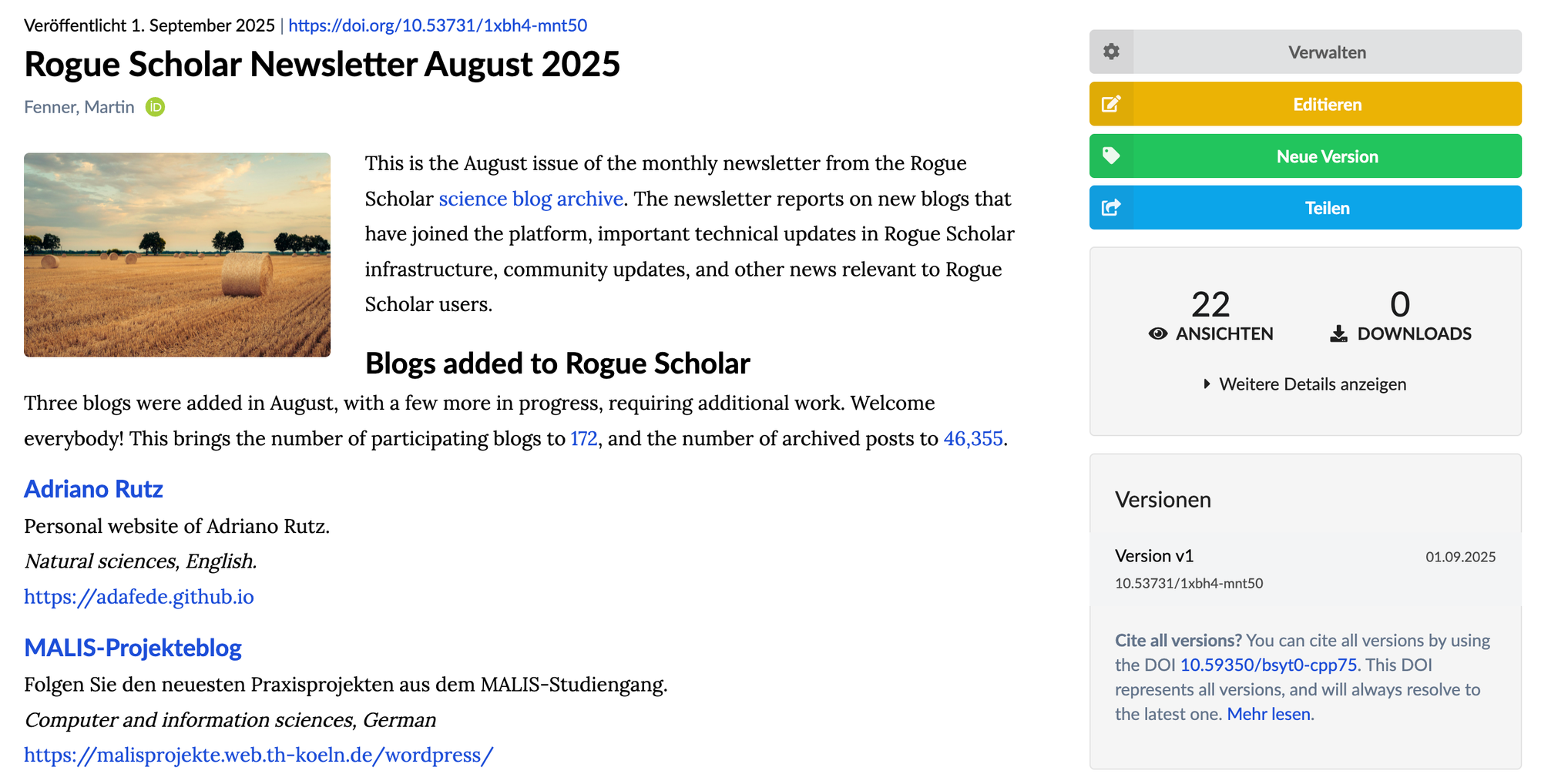This screenshot has width=1541, height=784.
Task: Click the Mehr lesen link
Action: coord(1268,714)
